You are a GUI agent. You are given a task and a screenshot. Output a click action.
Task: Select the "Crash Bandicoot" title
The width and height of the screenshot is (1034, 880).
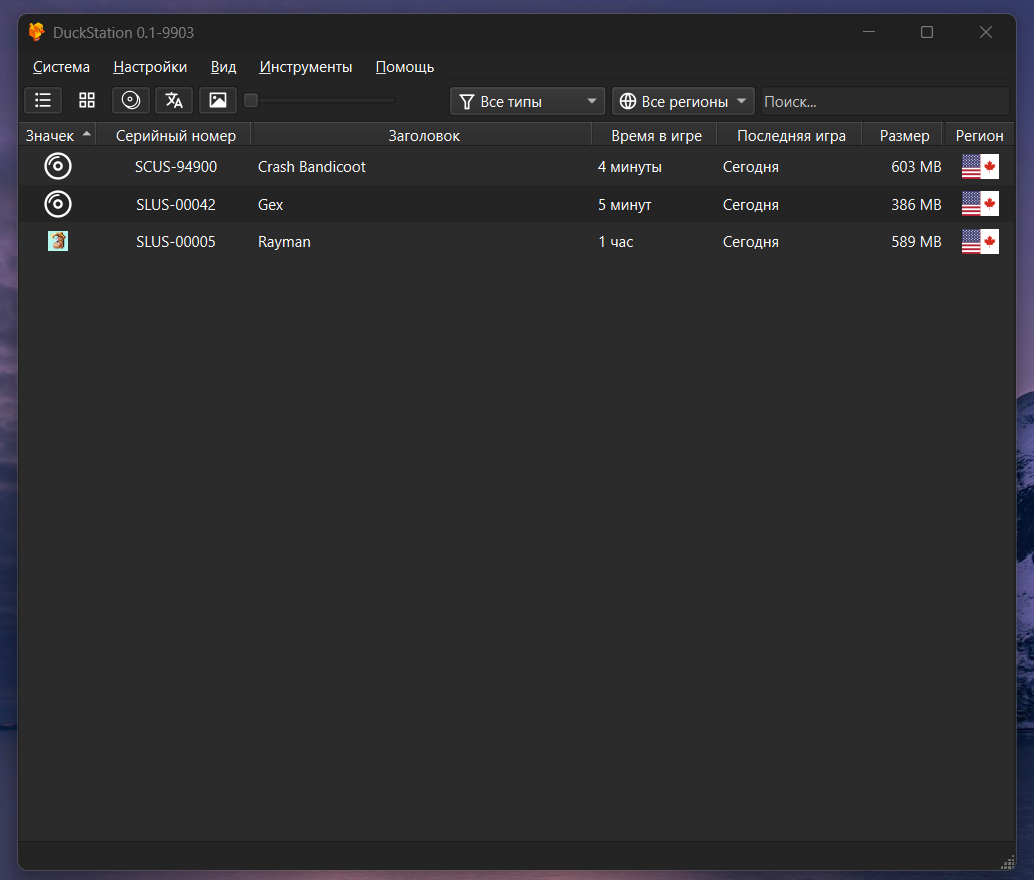311,167
